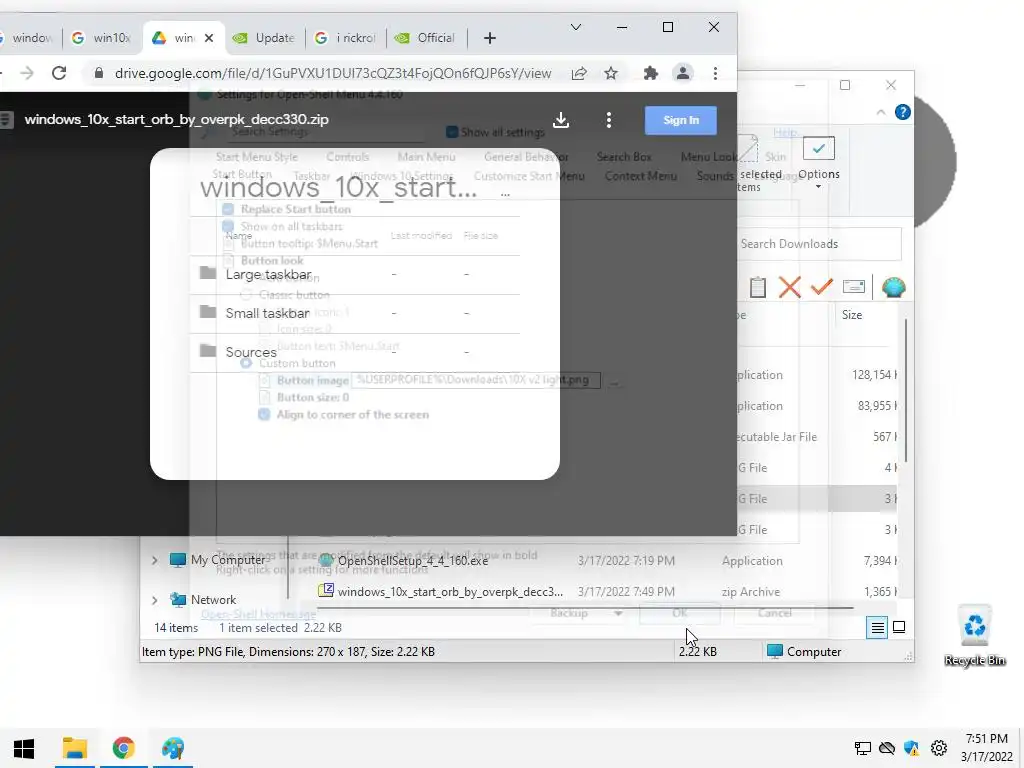Image resolution: width=1024 pixels, height=768 pixels.
Task: Open Chrome's three-dot menu
Action: (716, 73)
